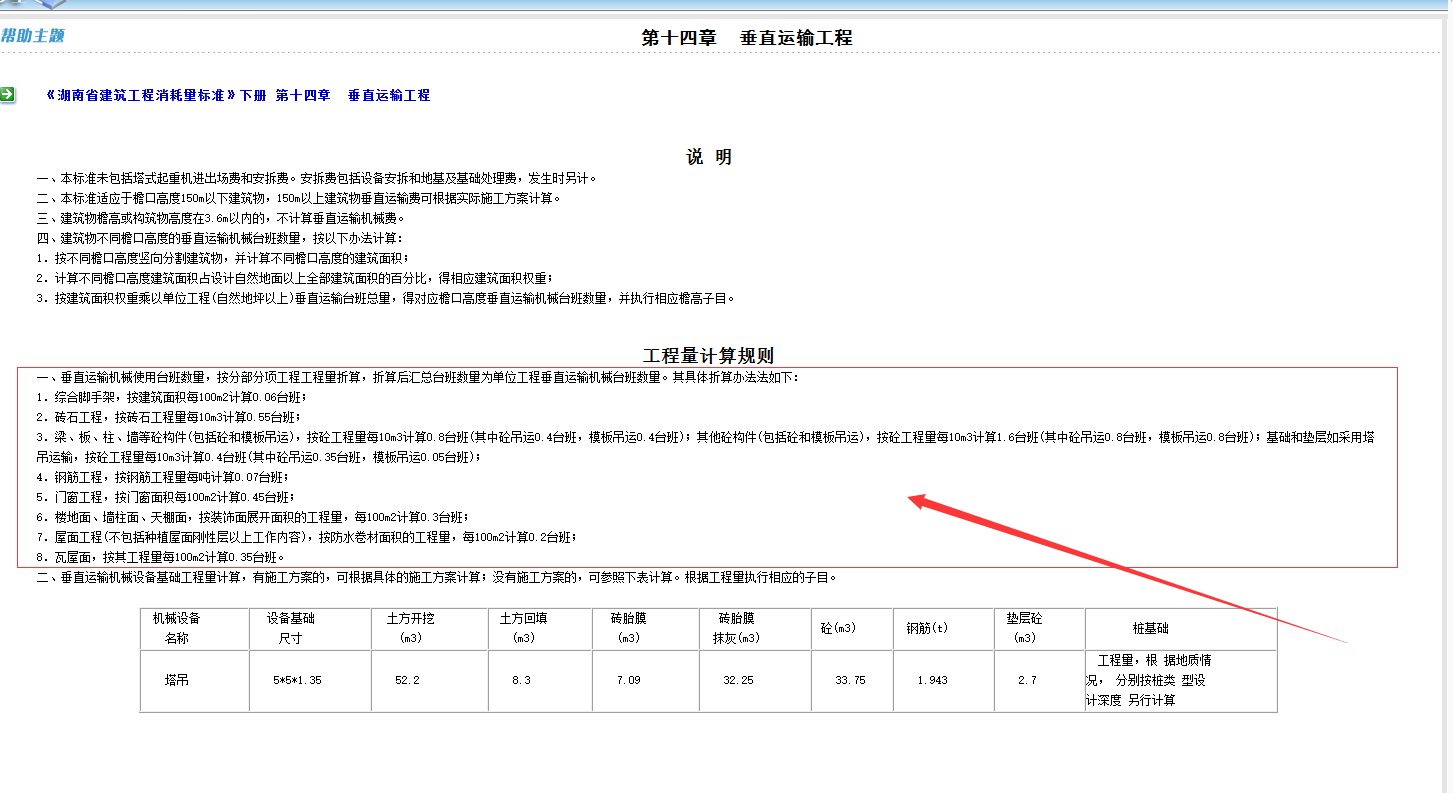The height and width of the screenshot is (793, 1453).
Task: Click the 桩基础 table header
Action: point(1181,628)
